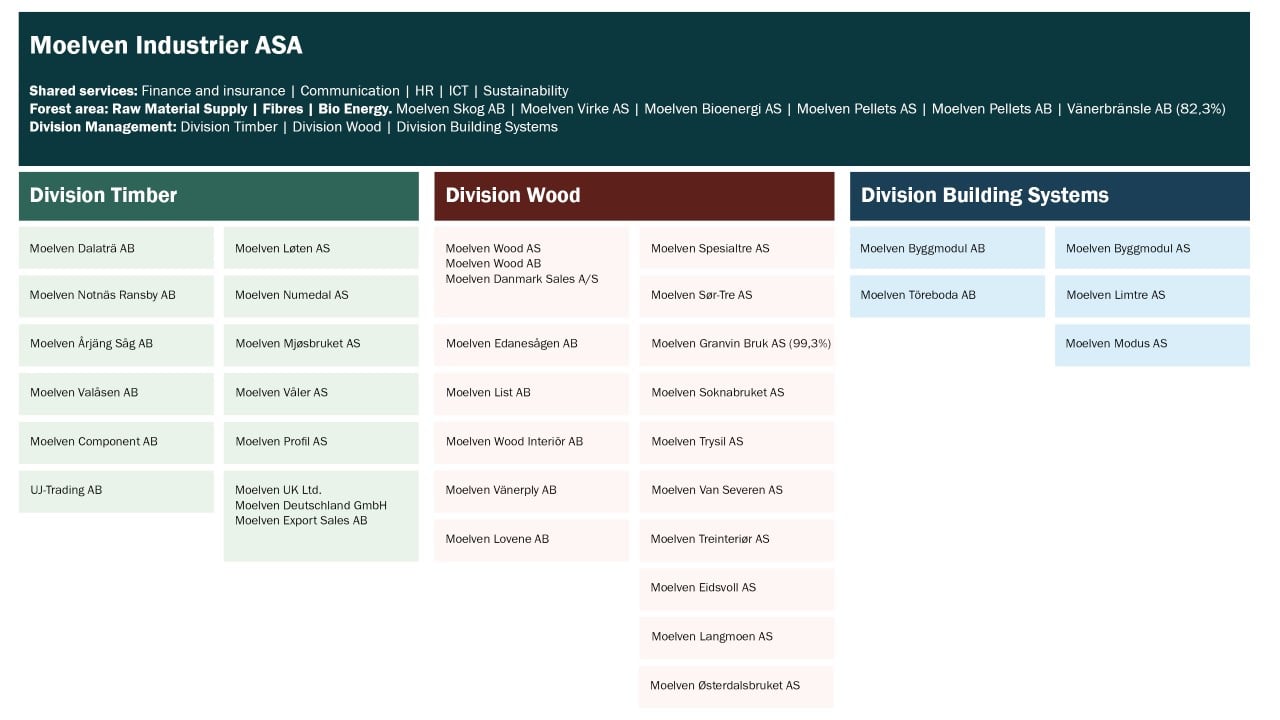
Task: Select the Moelven Modus AS box
Action: (x=1152, y=344)
